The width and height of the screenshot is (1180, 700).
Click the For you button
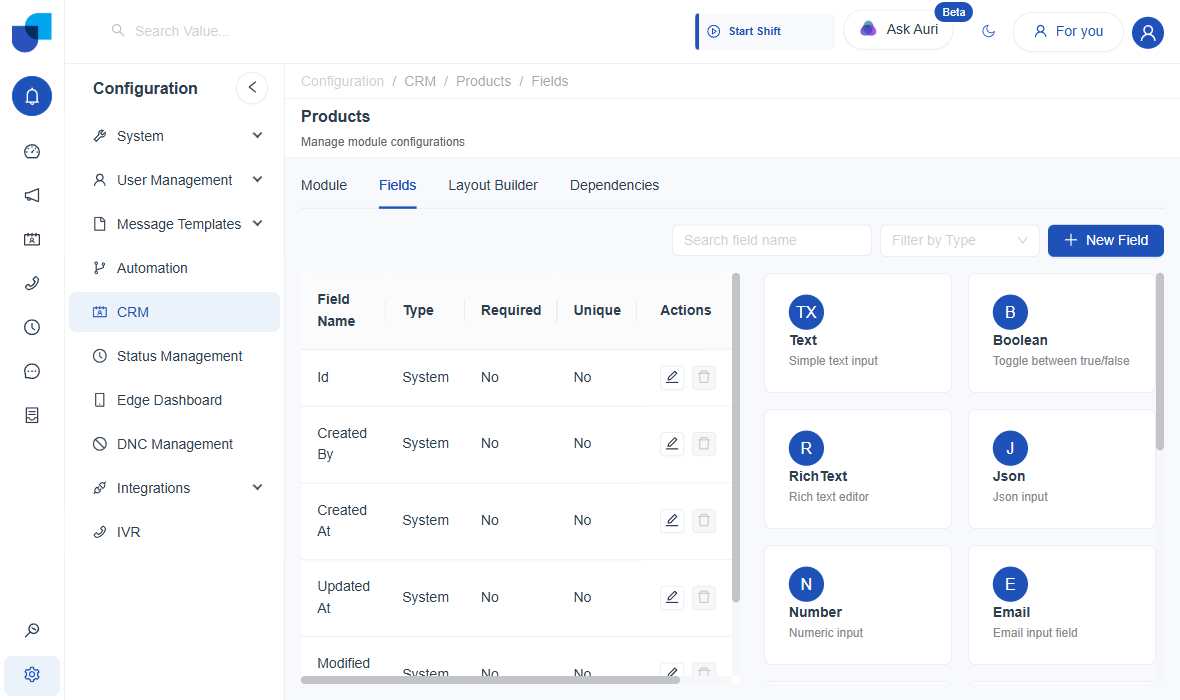click(x=1068, y=32)
